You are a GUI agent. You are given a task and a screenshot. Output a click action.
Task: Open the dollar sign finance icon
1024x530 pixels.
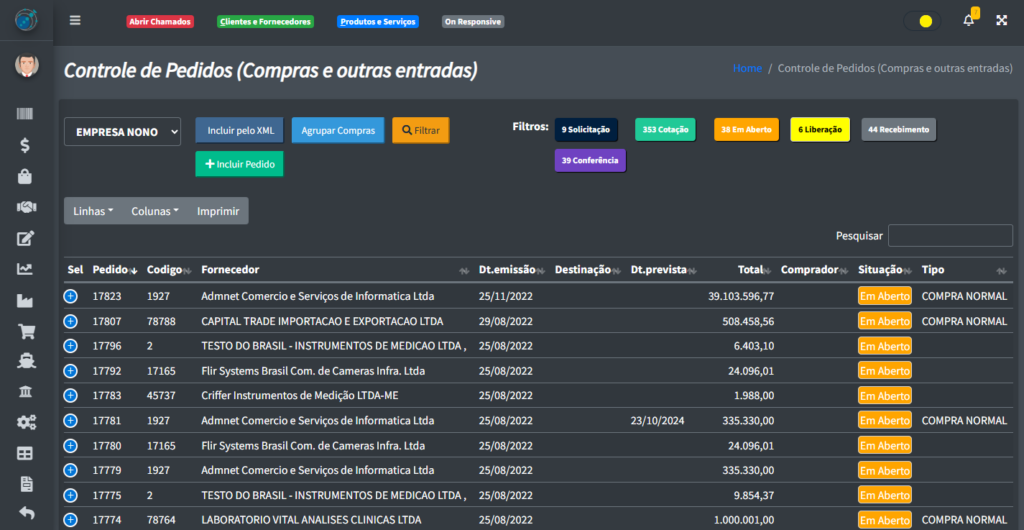(26, 146)
